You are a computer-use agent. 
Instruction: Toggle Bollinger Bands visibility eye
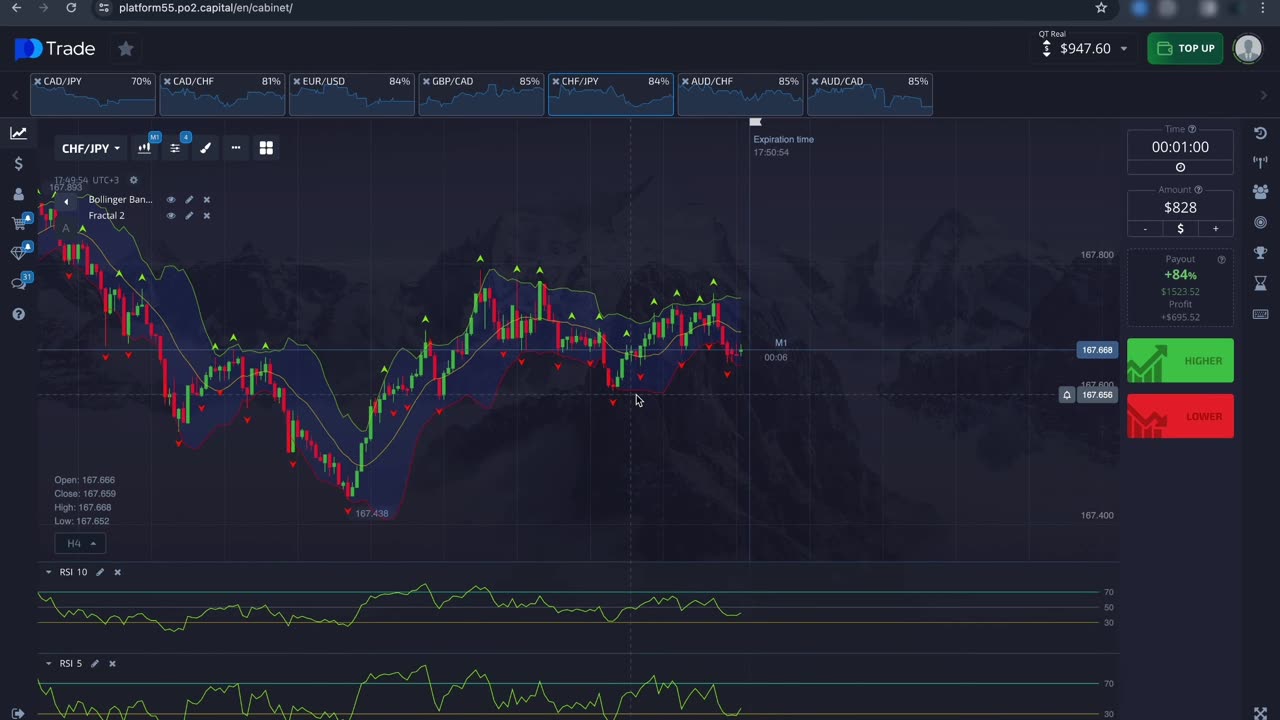click(x=171, y=199)
